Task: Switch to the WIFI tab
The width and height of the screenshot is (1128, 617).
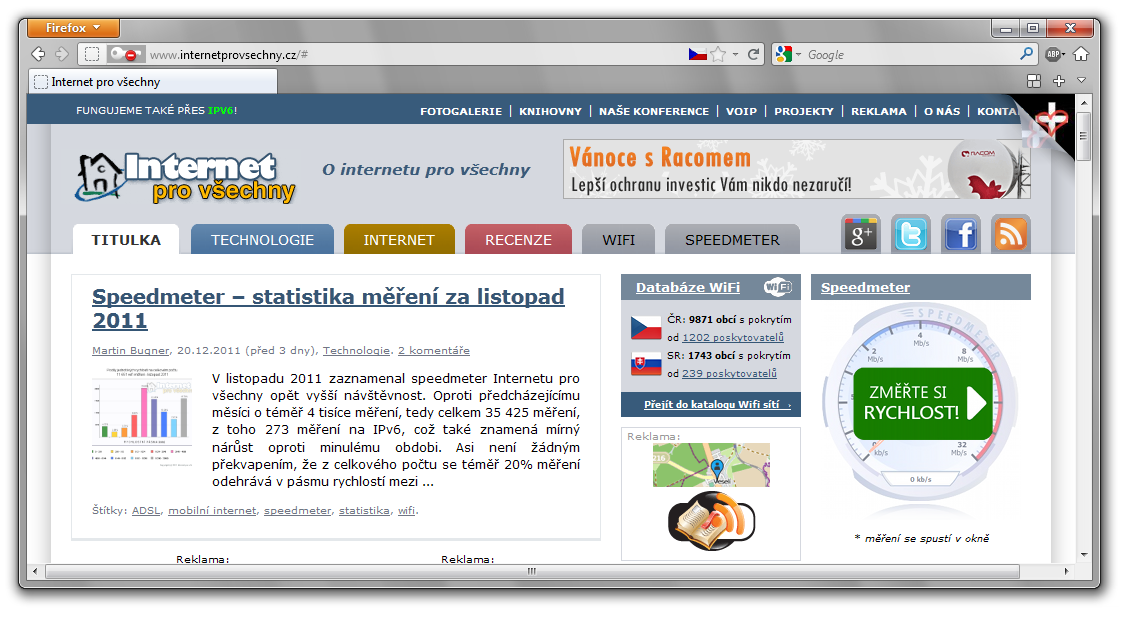Action: click(619, 239)
